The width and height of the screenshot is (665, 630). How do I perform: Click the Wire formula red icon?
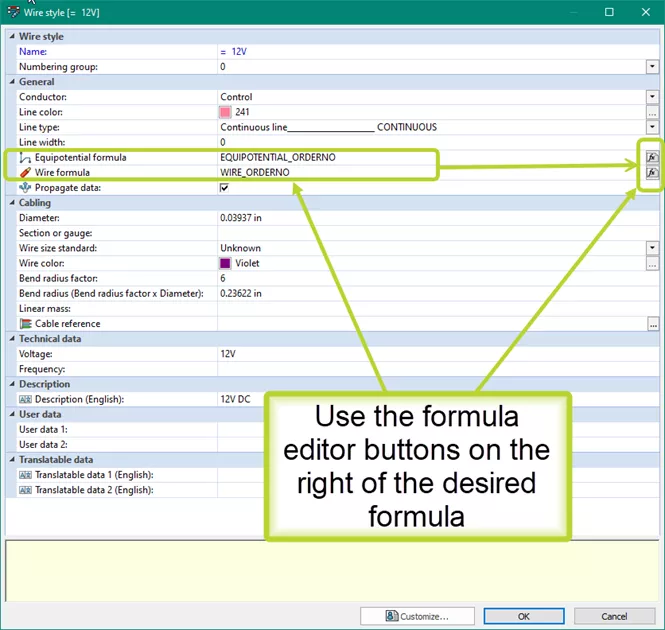[x=25, y=173]
